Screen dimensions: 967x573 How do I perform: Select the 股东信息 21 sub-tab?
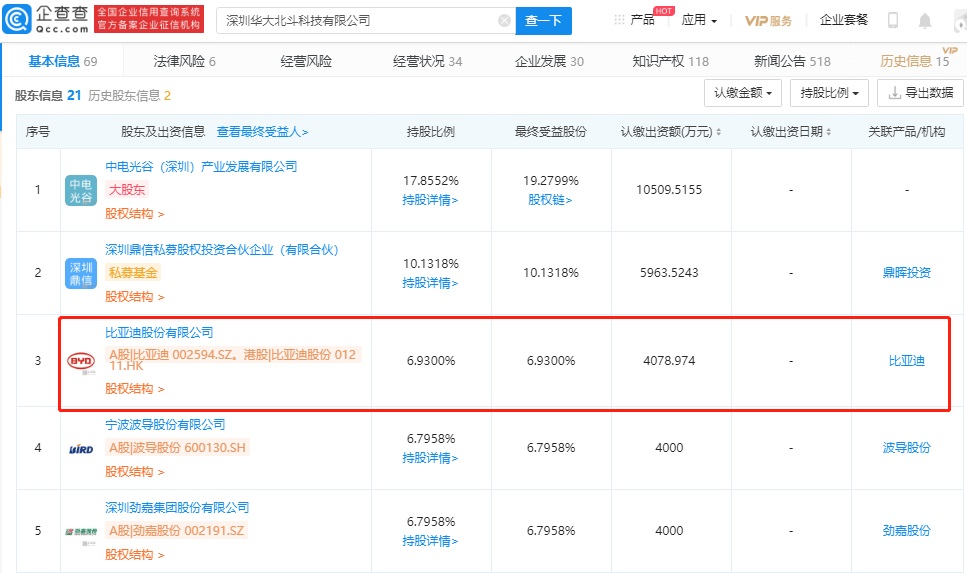[x=47, y=96]
